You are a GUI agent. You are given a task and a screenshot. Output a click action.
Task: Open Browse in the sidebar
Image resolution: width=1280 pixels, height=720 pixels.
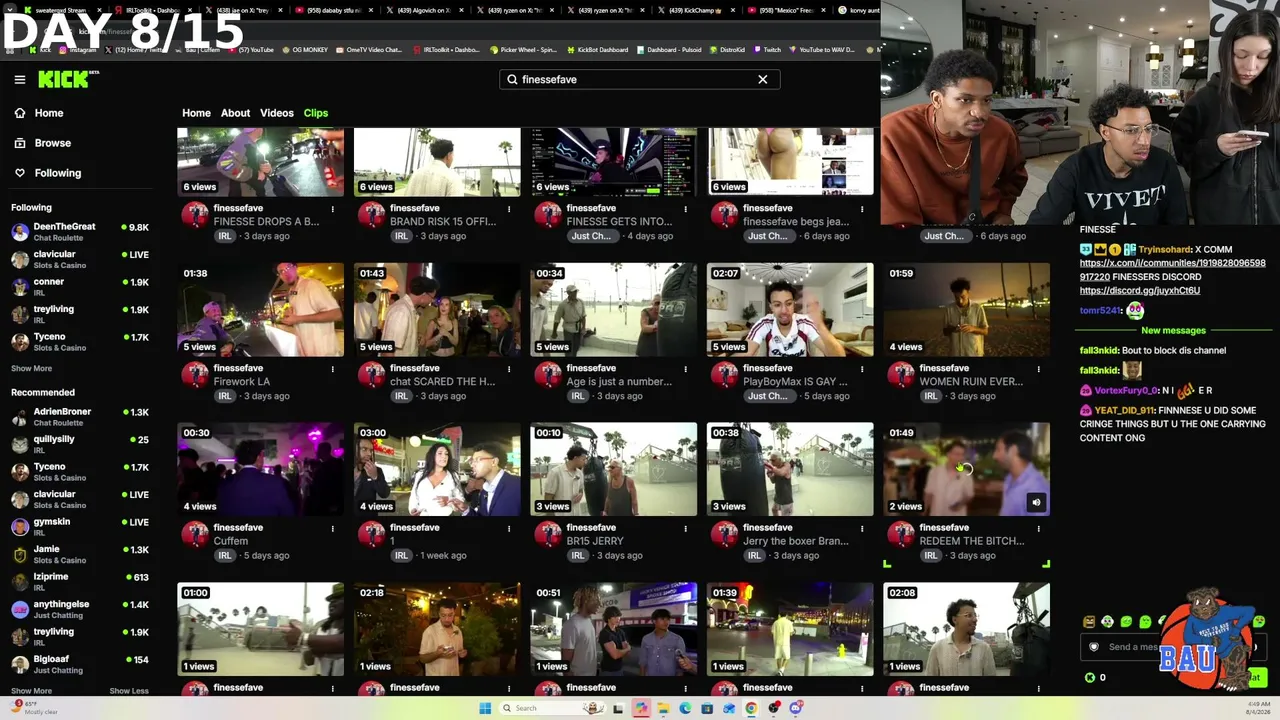(53, 143)
